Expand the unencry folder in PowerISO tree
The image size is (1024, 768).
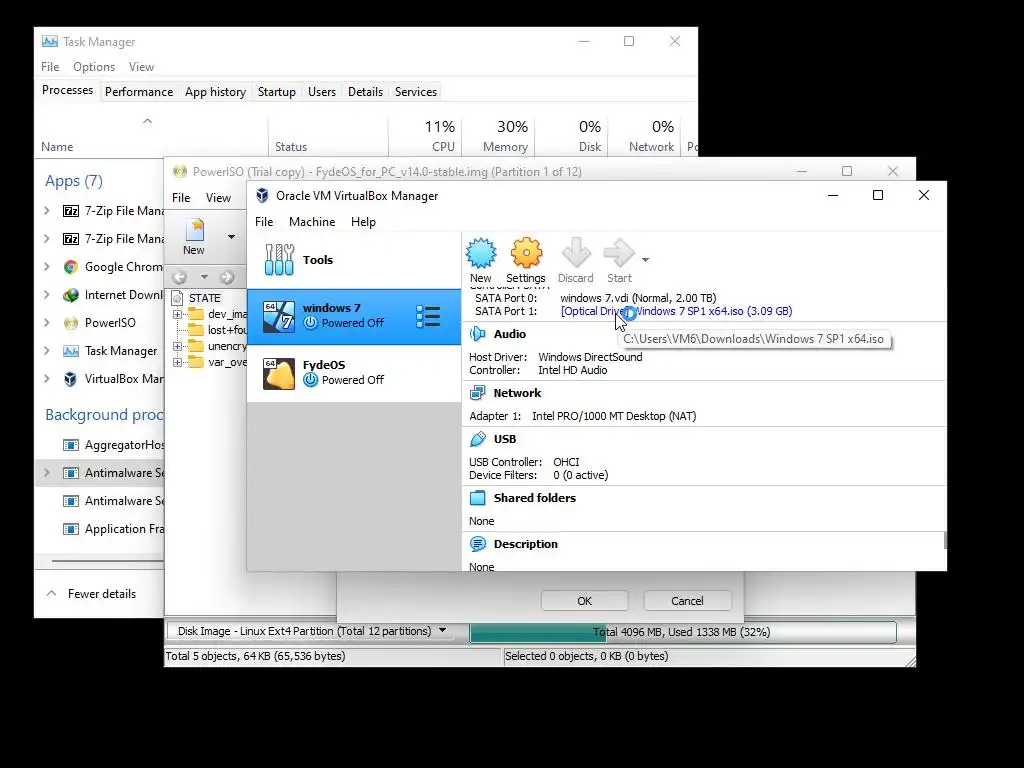[177, 346]
